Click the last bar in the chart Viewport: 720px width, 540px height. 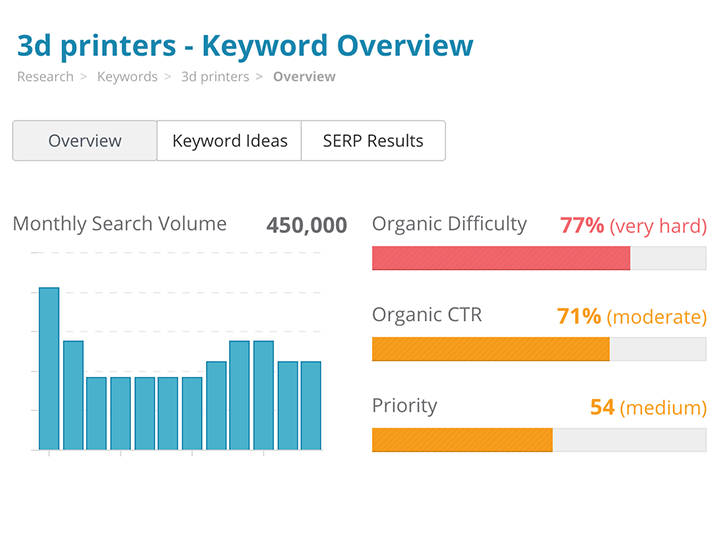pyautogui.click(x=311, y=405)
